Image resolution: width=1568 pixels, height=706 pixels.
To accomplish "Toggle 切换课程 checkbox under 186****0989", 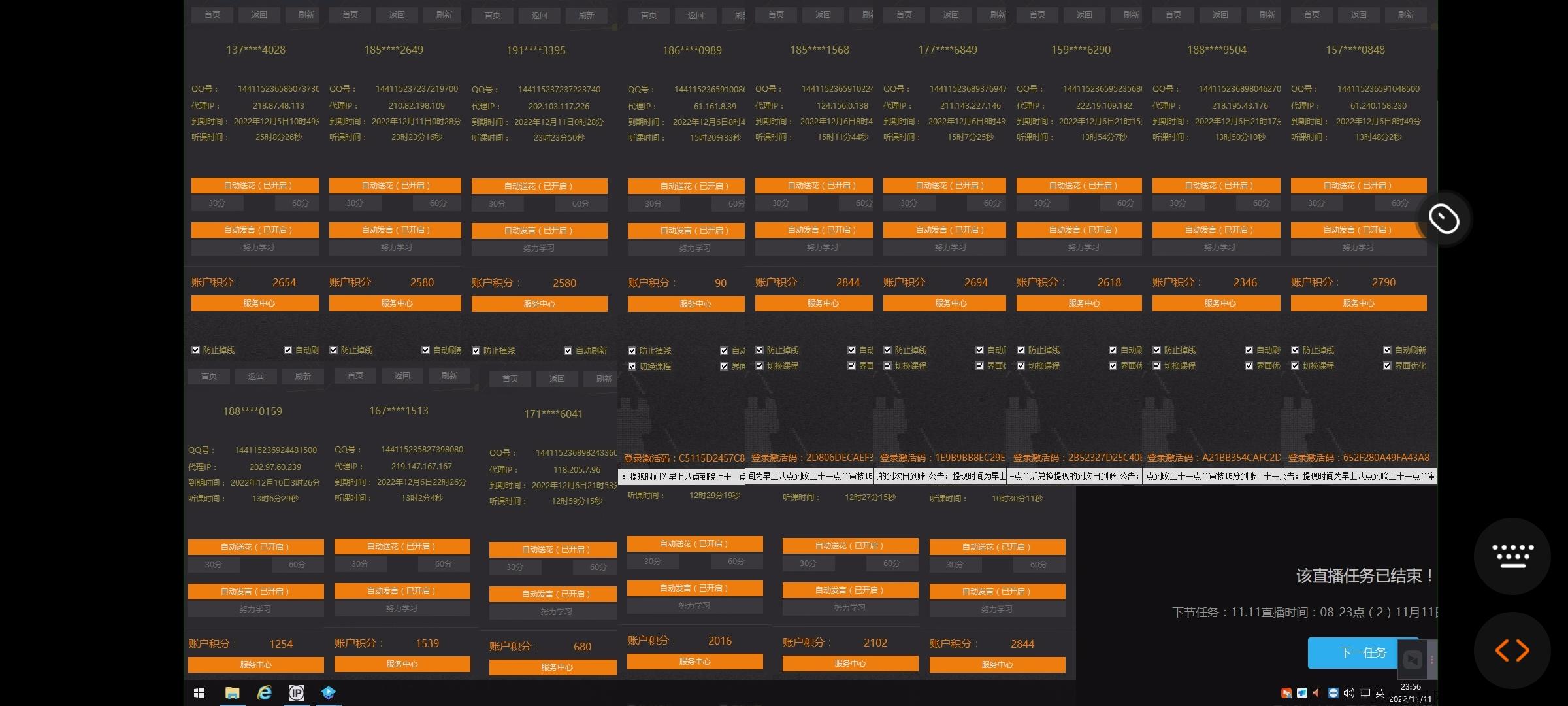I will 632,367.
